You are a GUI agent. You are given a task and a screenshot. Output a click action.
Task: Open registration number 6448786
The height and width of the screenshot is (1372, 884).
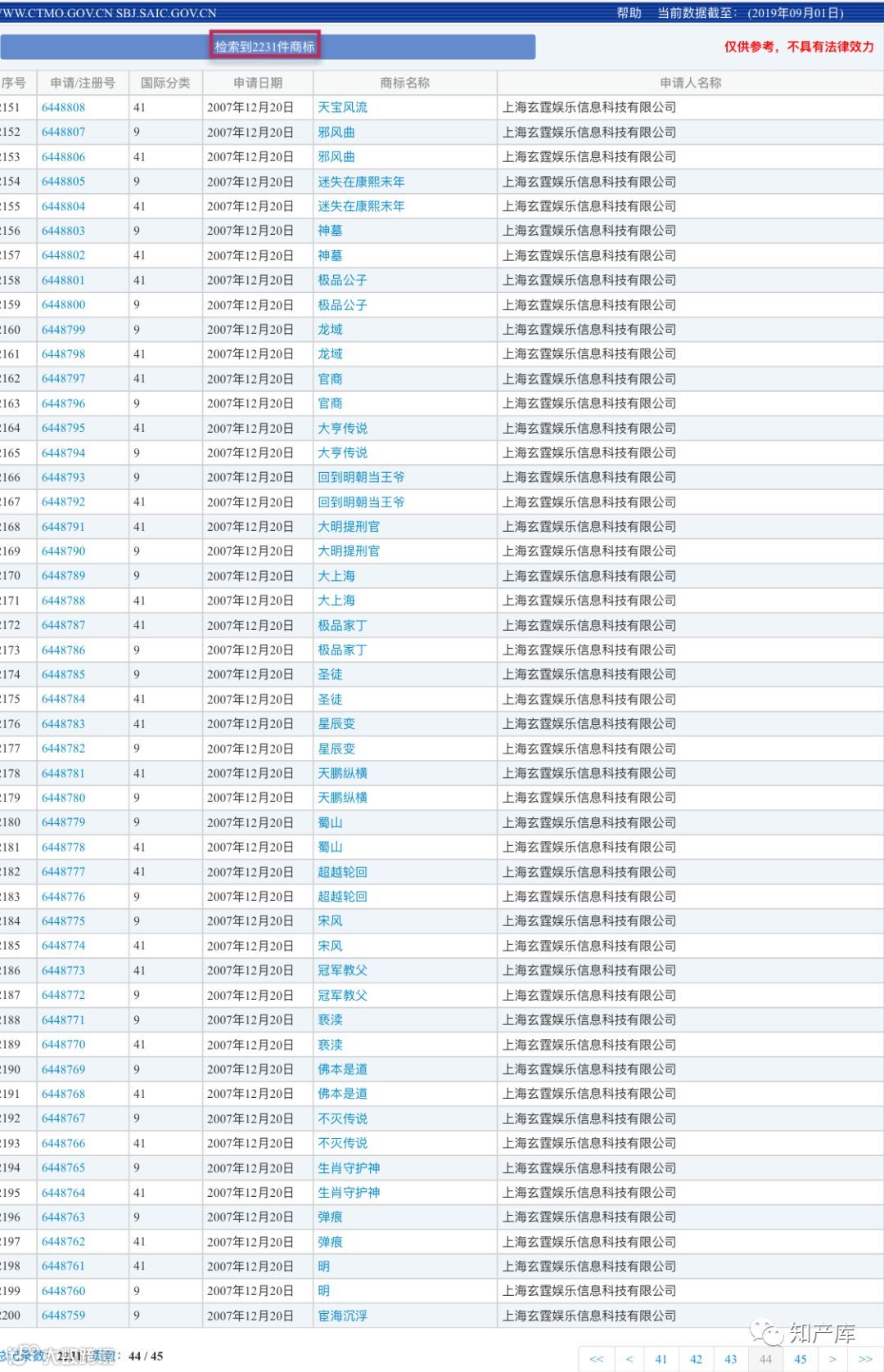pos(63,650)
